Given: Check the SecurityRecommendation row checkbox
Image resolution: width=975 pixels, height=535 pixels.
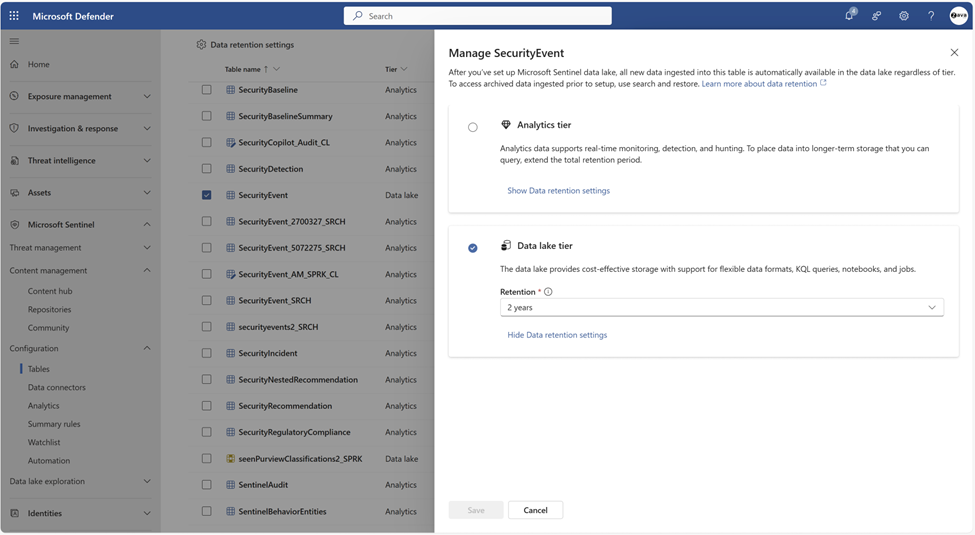Looking at the screenshot, I should click(206, 406).
